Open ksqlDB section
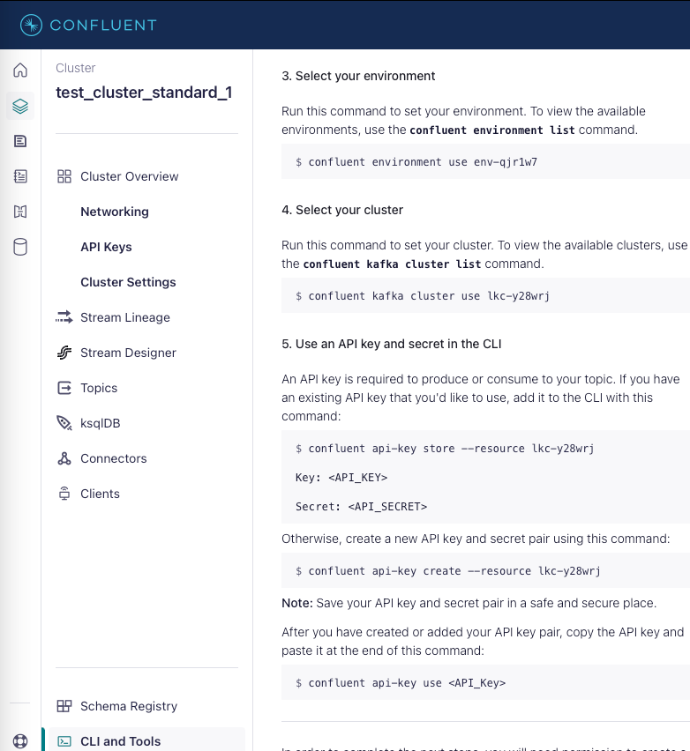Image resolution: width=690 pixels, height=751 pixels. (100, 423)
